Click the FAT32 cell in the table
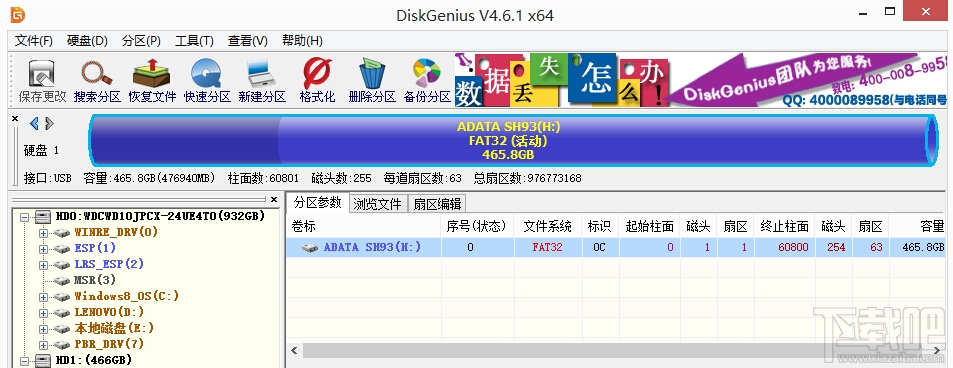953x368 pixels. click(x=548, y=248)
